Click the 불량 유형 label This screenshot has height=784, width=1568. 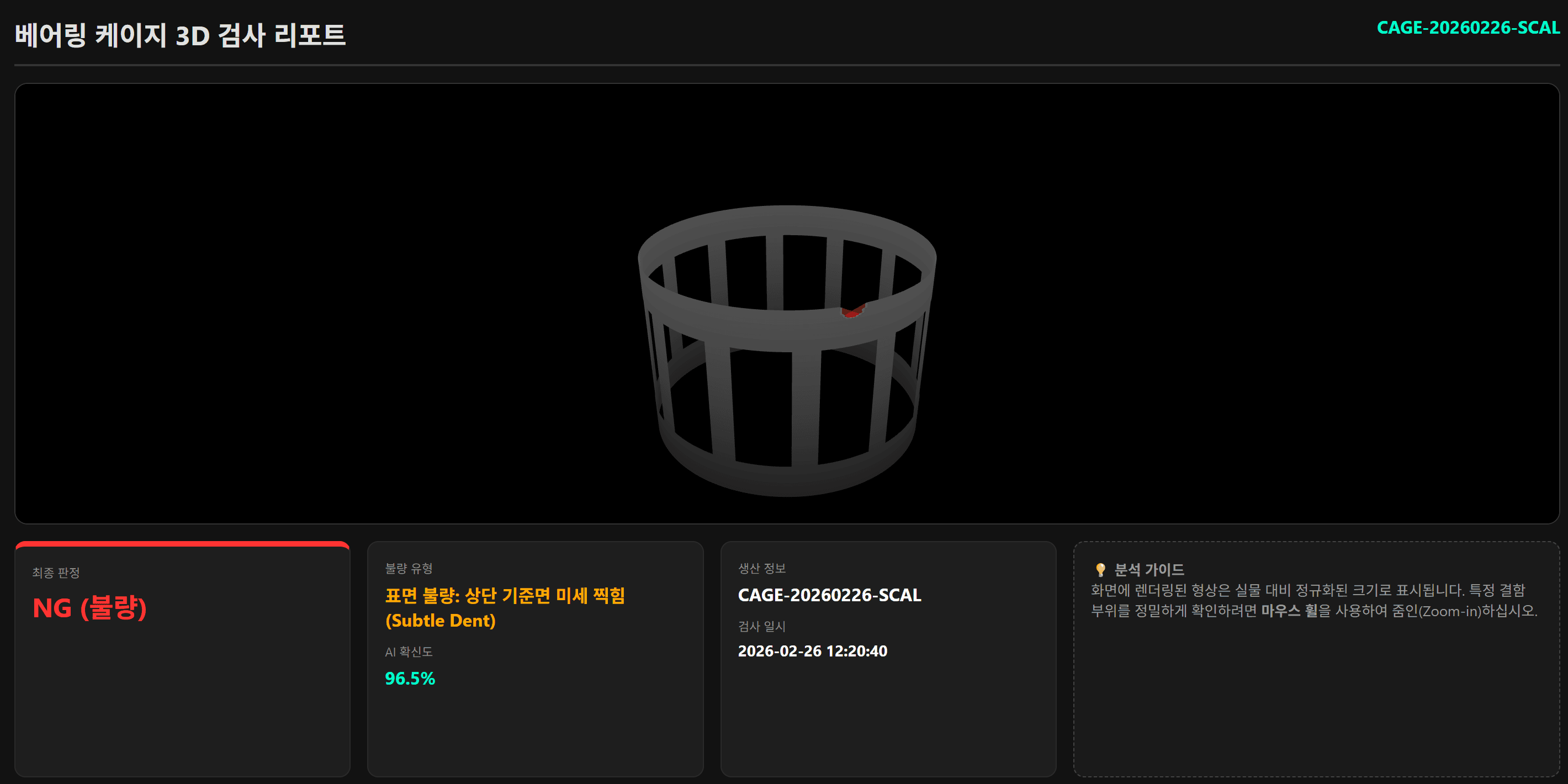[409, 568]
